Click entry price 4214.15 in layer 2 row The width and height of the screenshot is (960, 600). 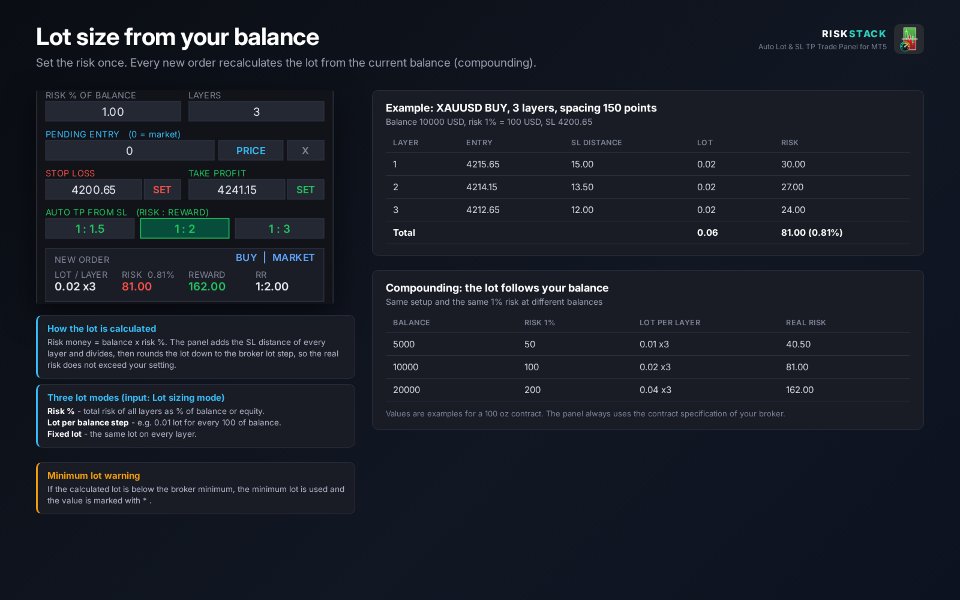482,187
